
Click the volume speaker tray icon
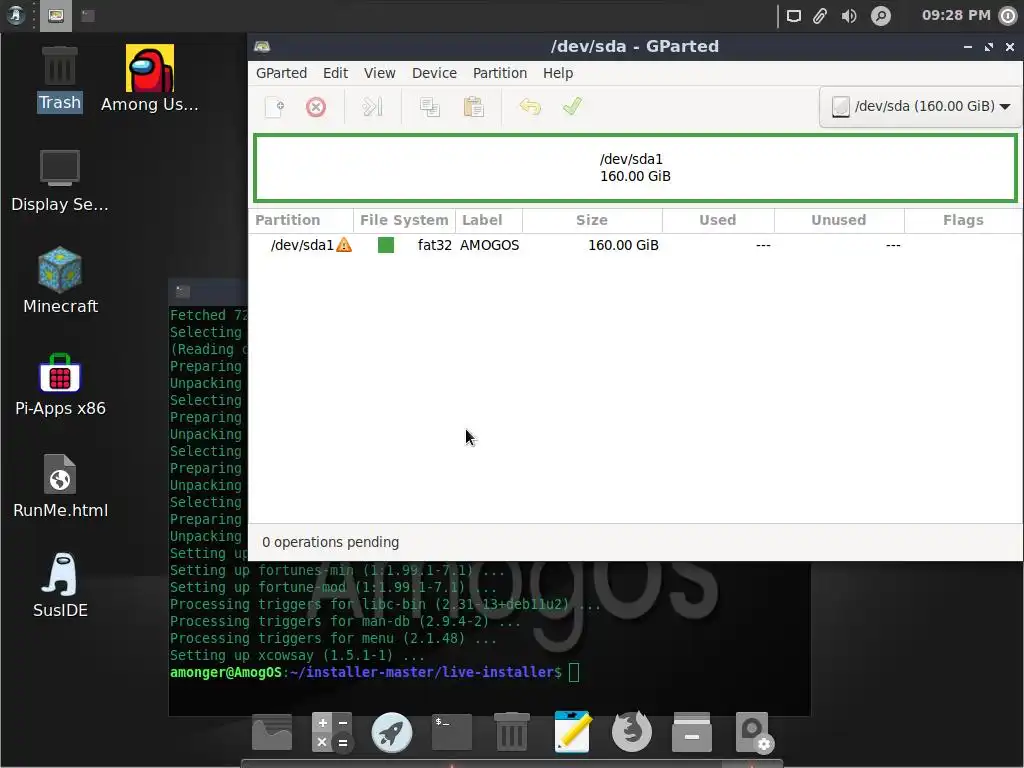(x=849, y=16)
